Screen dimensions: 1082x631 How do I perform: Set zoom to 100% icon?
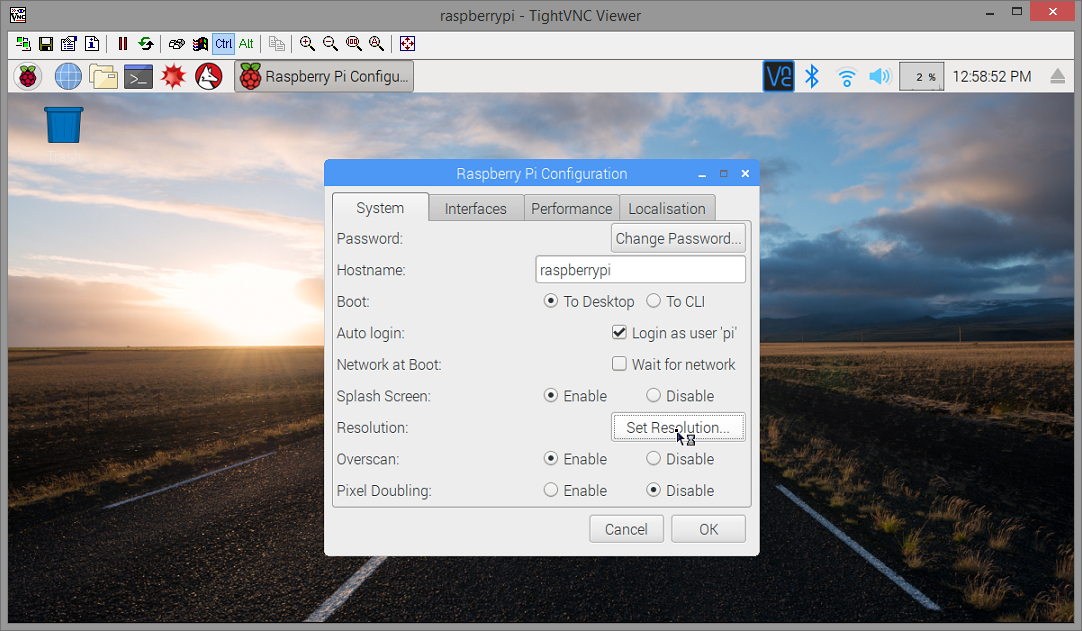(353, 44)
